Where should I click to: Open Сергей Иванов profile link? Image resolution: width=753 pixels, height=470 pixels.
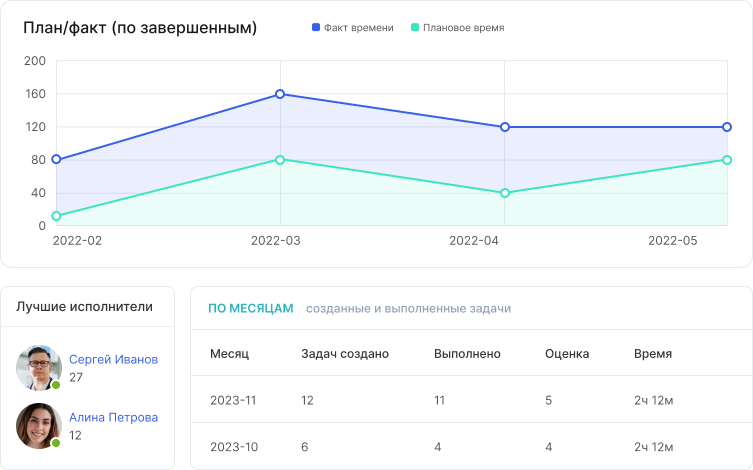pyautogui.click(x=113, y=359)
